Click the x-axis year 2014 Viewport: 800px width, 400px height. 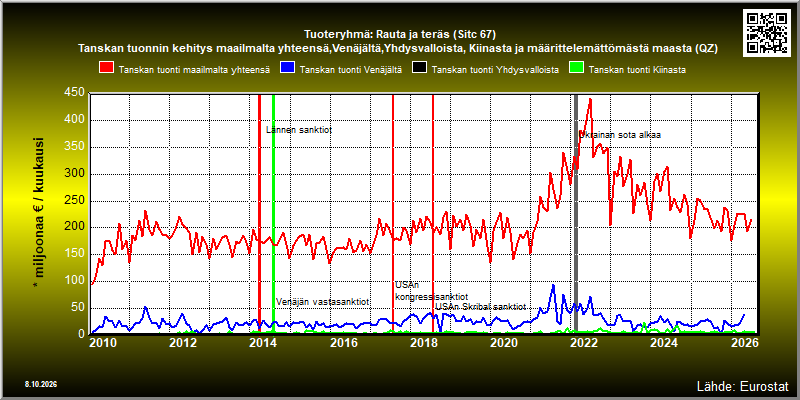(263, 343)
